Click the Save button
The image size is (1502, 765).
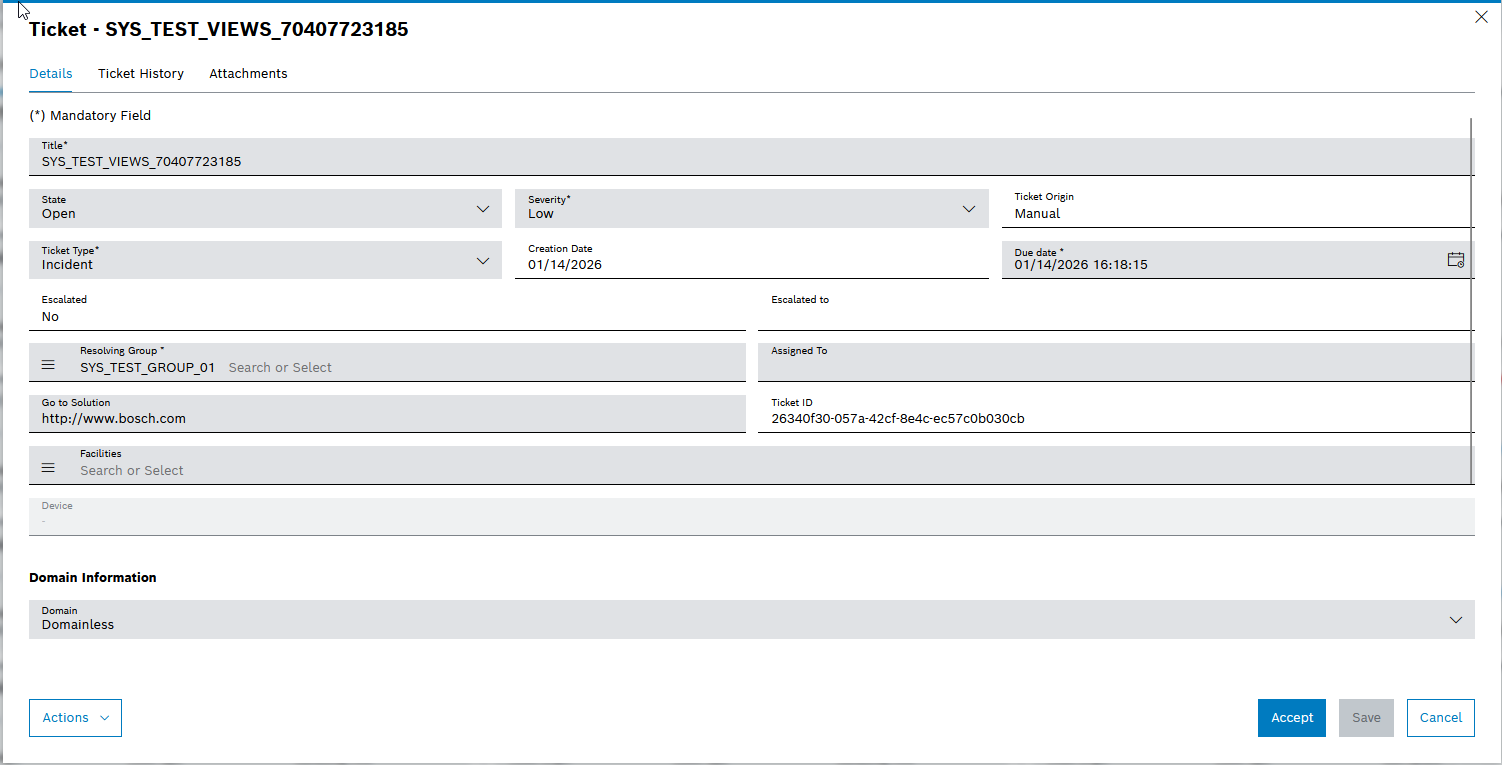tap(1365, 717)
